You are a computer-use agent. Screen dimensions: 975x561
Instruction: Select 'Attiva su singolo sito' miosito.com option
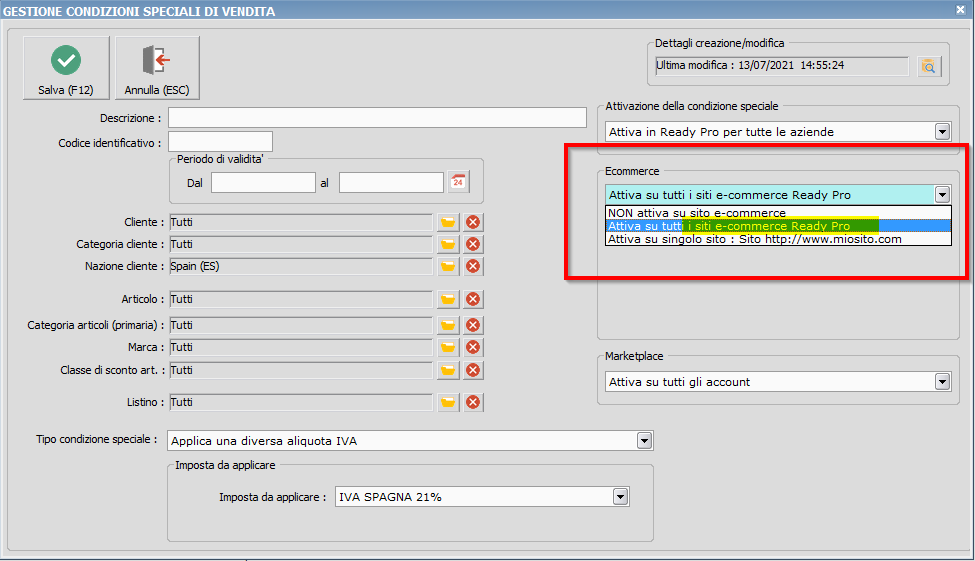[x=778, y=239]
